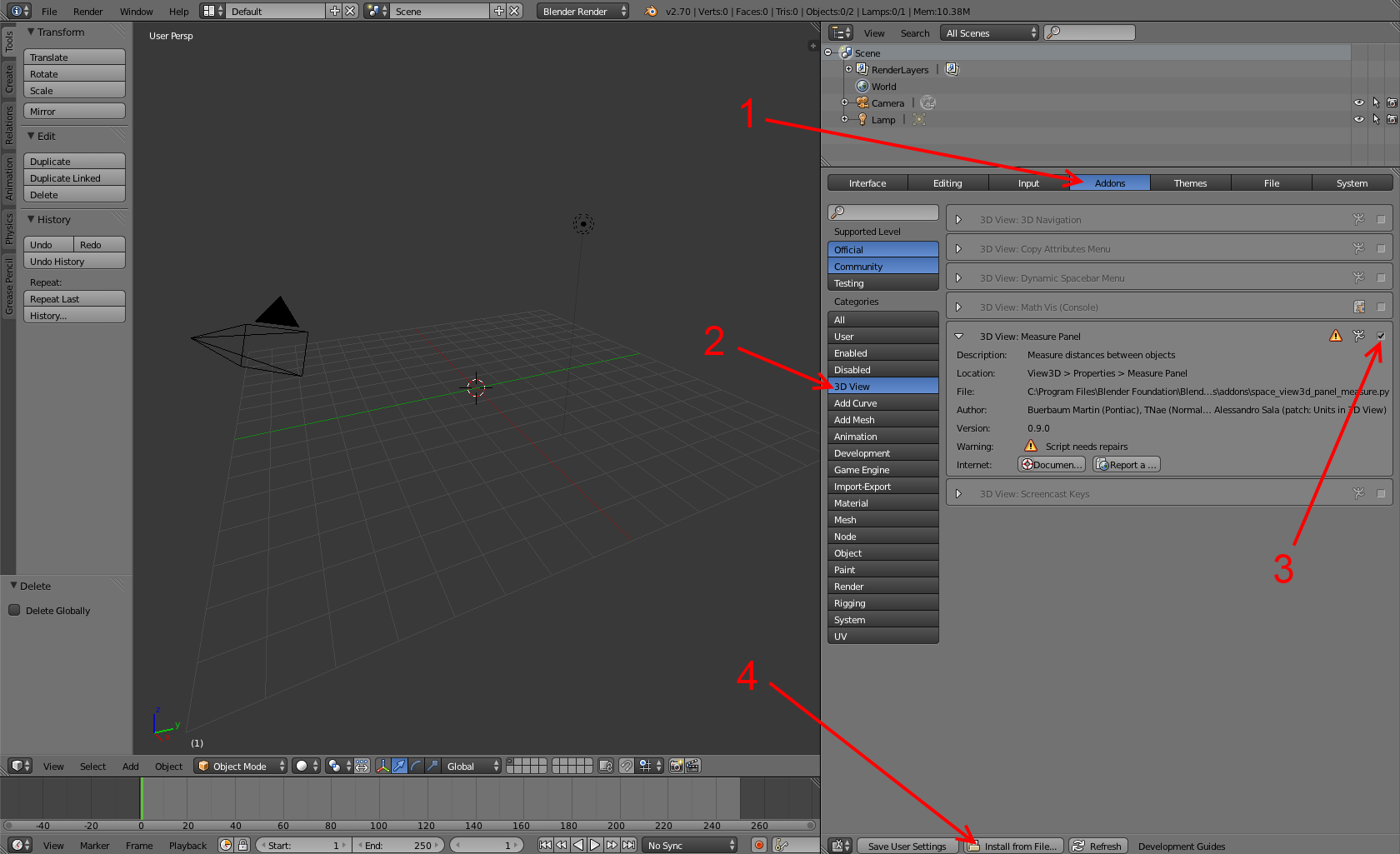The height and width of the screenshot is (854, 1400).
Task: Click Save User Settings
Action: [x=907, y=846]
